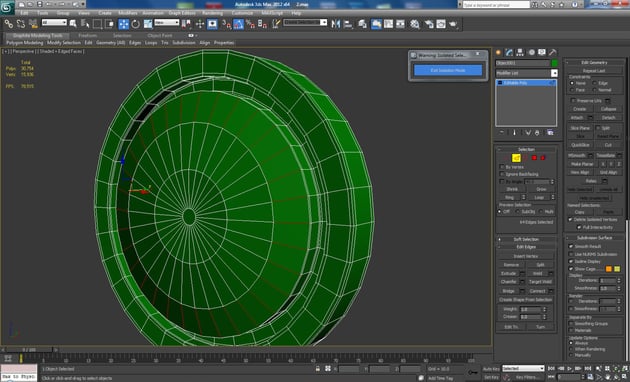This screenshot has height=382, width=630.
Task: Click the Rectangular Selection Region icon
Action: pyautogui.click(x=97, y=24)
